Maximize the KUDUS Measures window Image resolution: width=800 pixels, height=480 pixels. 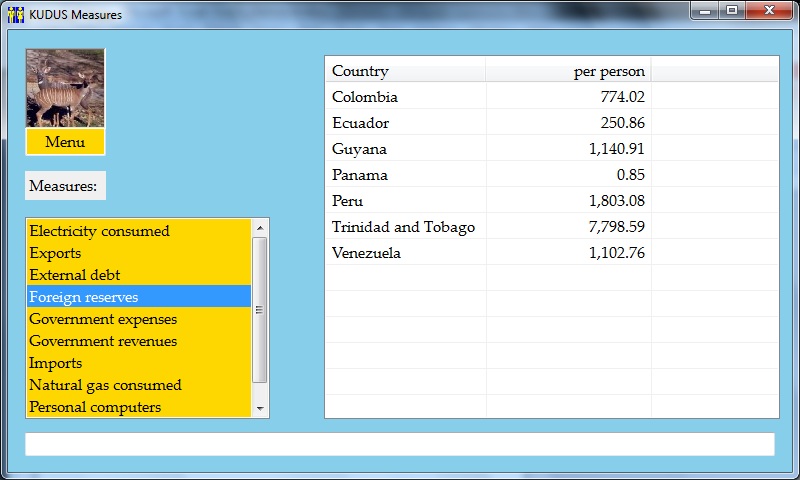(x=732, y=10)
